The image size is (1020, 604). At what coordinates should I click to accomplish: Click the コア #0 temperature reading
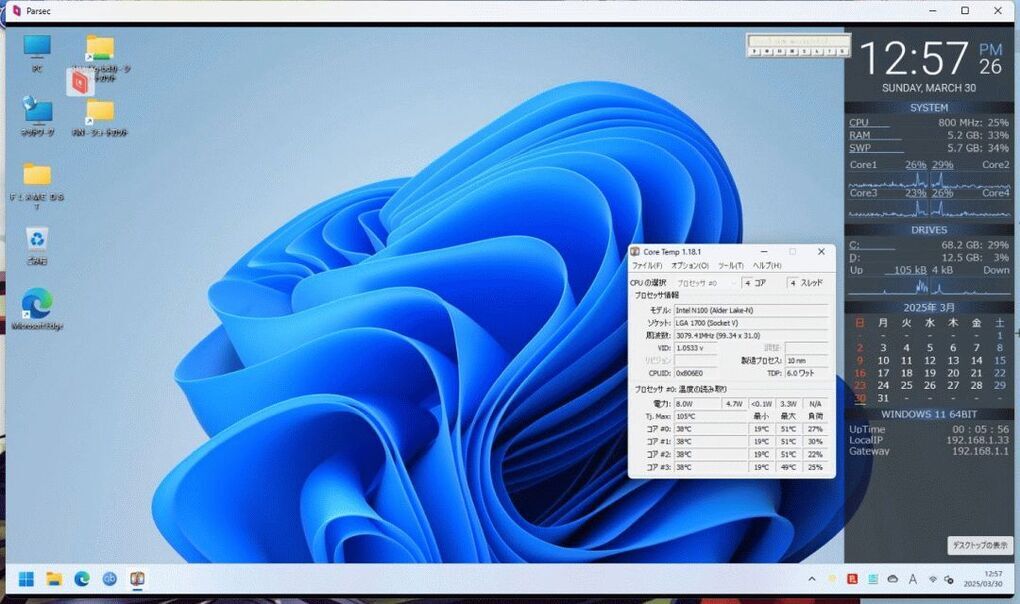[711, 429]
